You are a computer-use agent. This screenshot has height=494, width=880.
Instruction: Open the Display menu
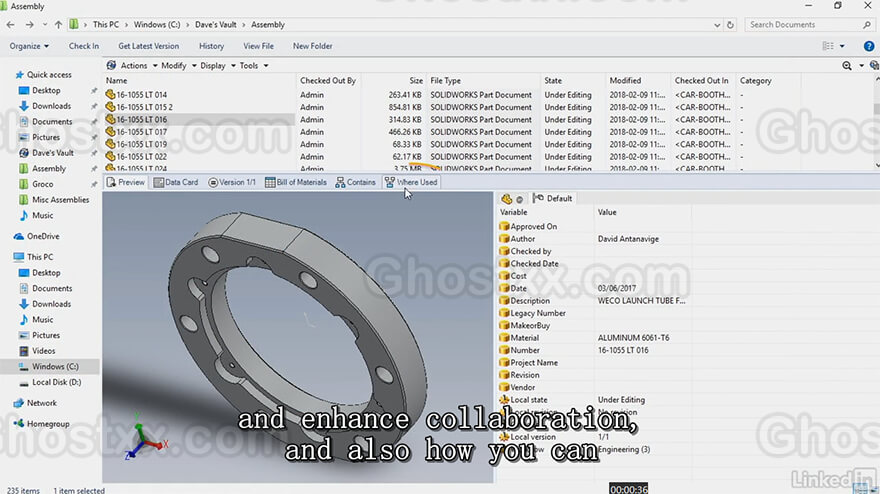(x=218, y=66)
